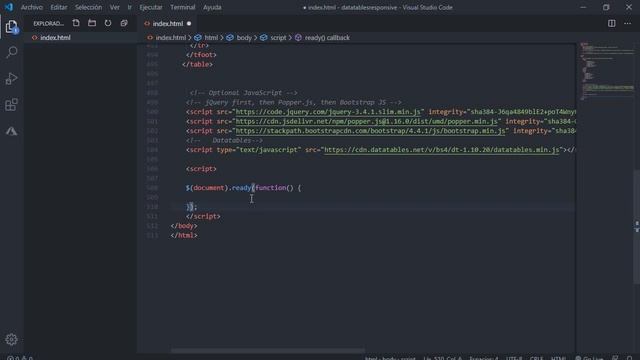Click the feedback icon in status bar

click(615, 358)
